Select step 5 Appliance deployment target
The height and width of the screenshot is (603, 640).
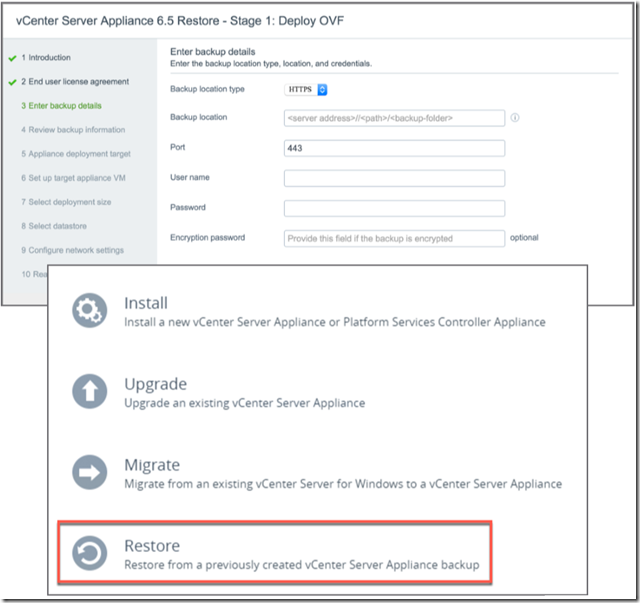click(76, 154)
